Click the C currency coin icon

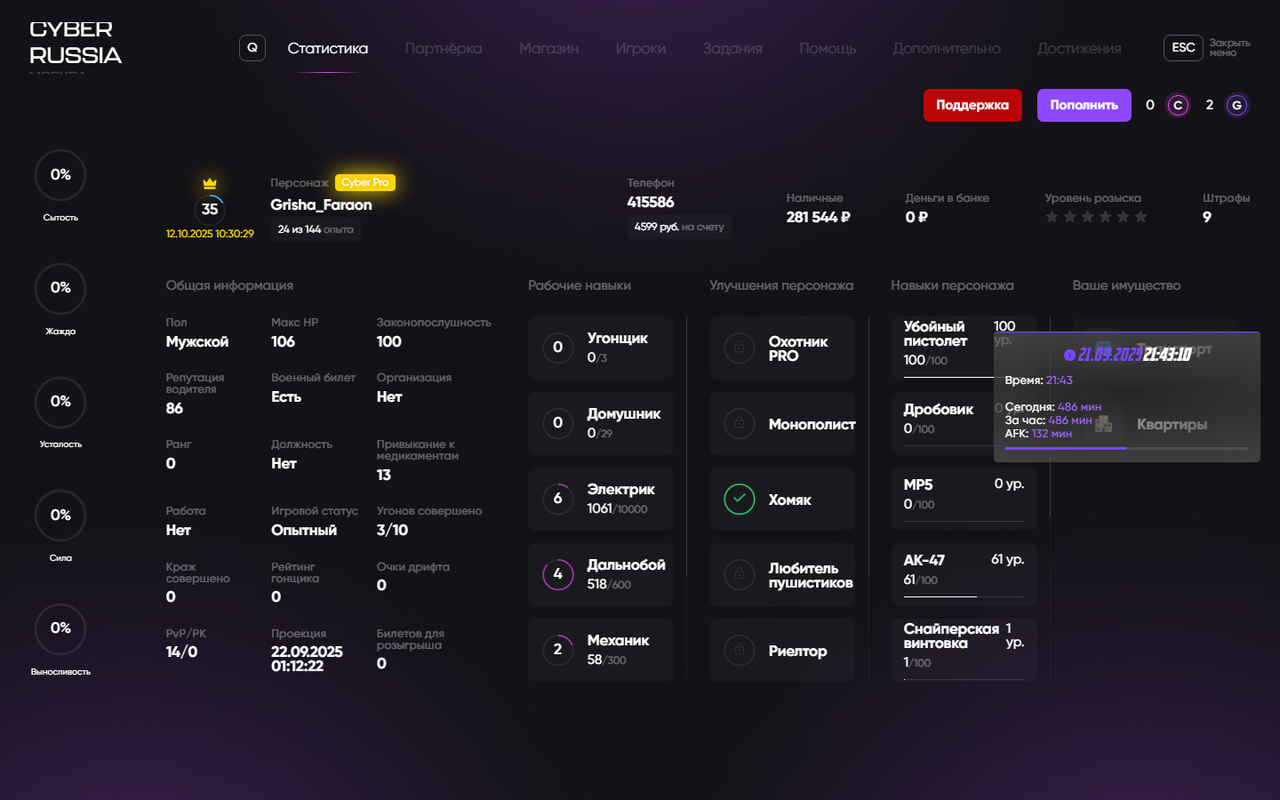coord(1178,105)
